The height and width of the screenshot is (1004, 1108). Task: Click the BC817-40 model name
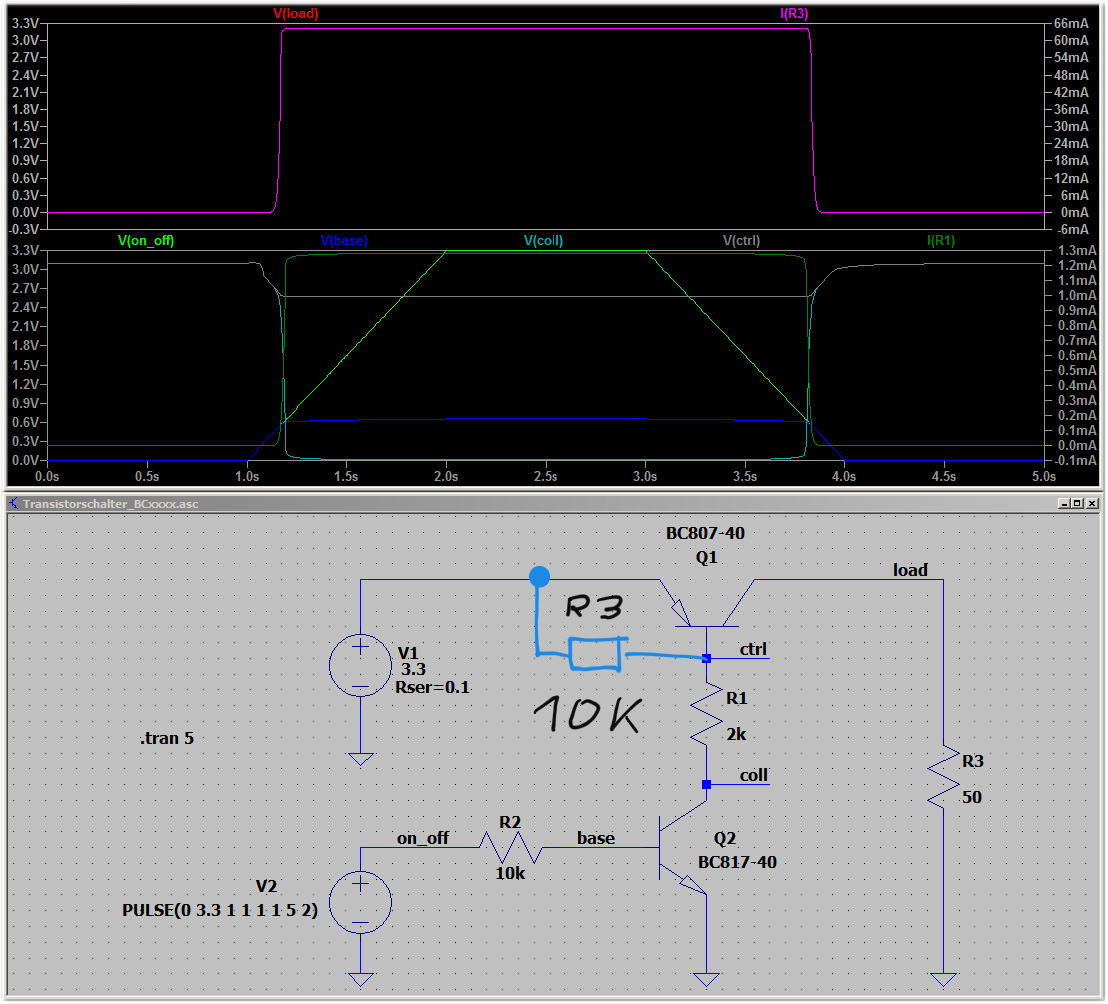click(x=737, y=862)
